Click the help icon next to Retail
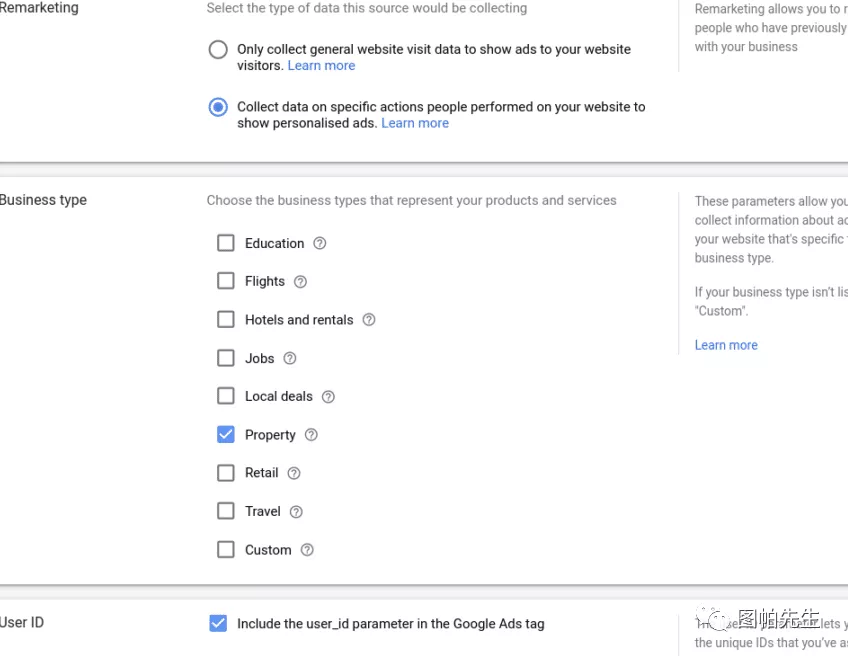The image size is (848, 656). (x=294, y=473)
